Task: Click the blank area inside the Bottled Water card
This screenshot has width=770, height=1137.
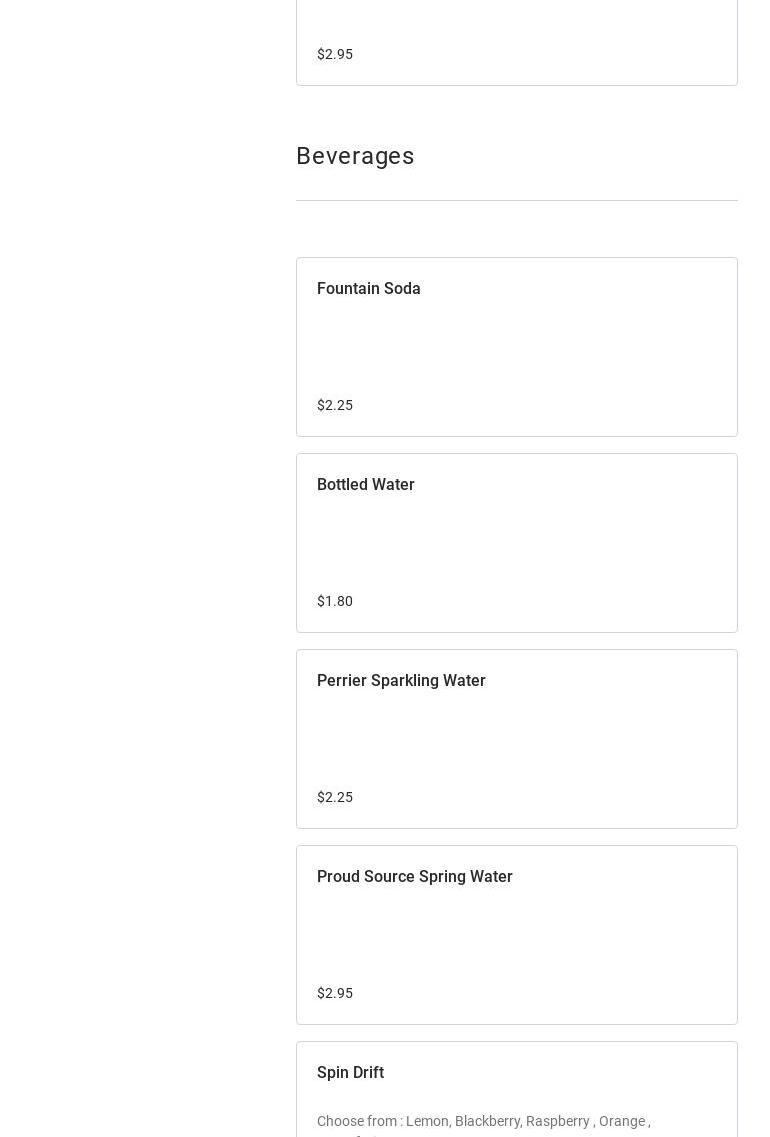Action: (516, 542)
